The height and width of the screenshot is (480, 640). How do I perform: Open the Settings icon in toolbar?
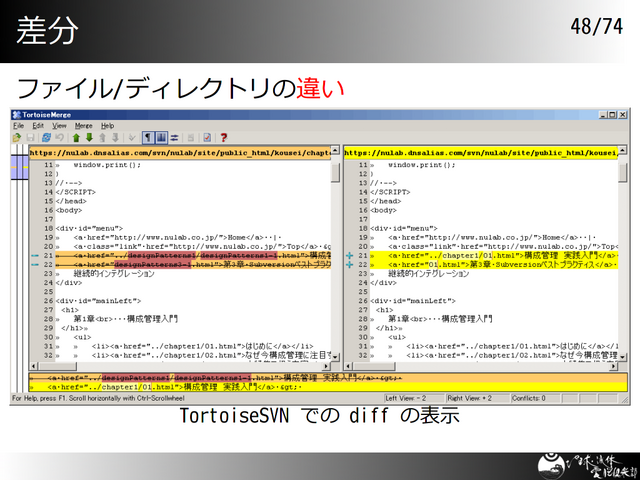click(206, 137)
